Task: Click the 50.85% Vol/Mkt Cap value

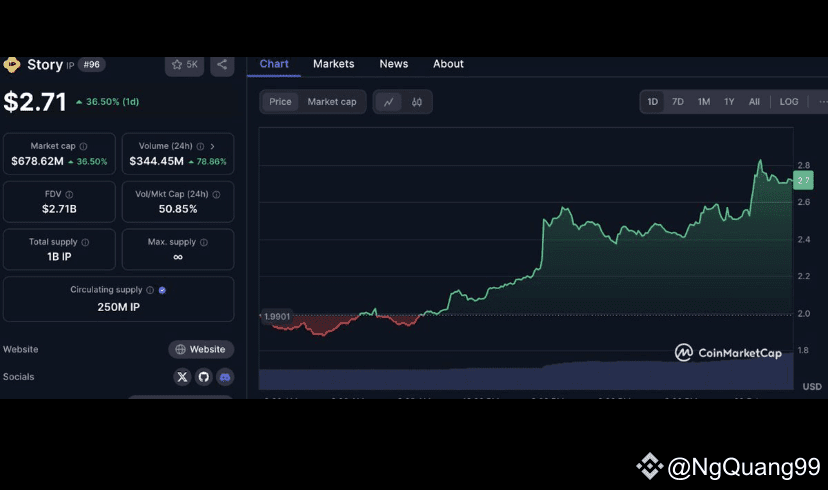Action: (x=178, y=209)
